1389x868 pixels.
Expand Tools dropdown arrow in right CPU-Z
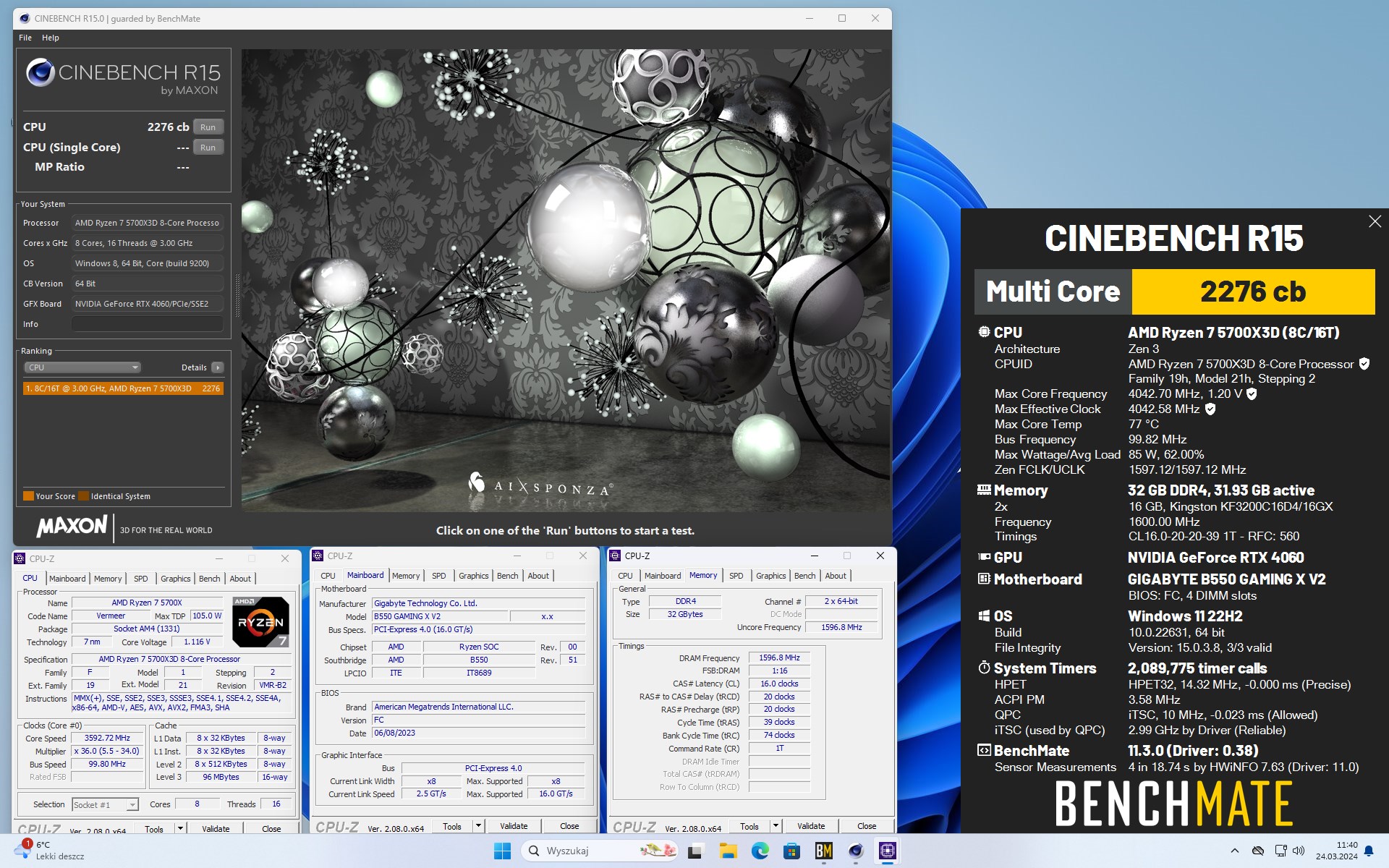[x=776, y=826]
